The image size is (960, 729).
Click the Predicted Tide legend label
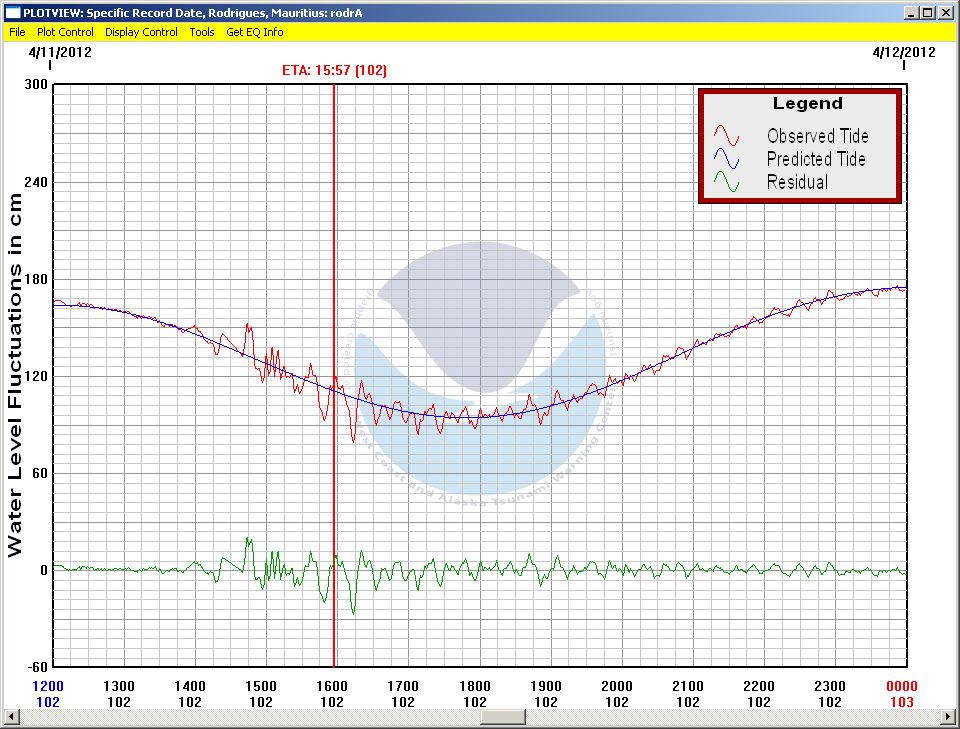pos(816,159)
